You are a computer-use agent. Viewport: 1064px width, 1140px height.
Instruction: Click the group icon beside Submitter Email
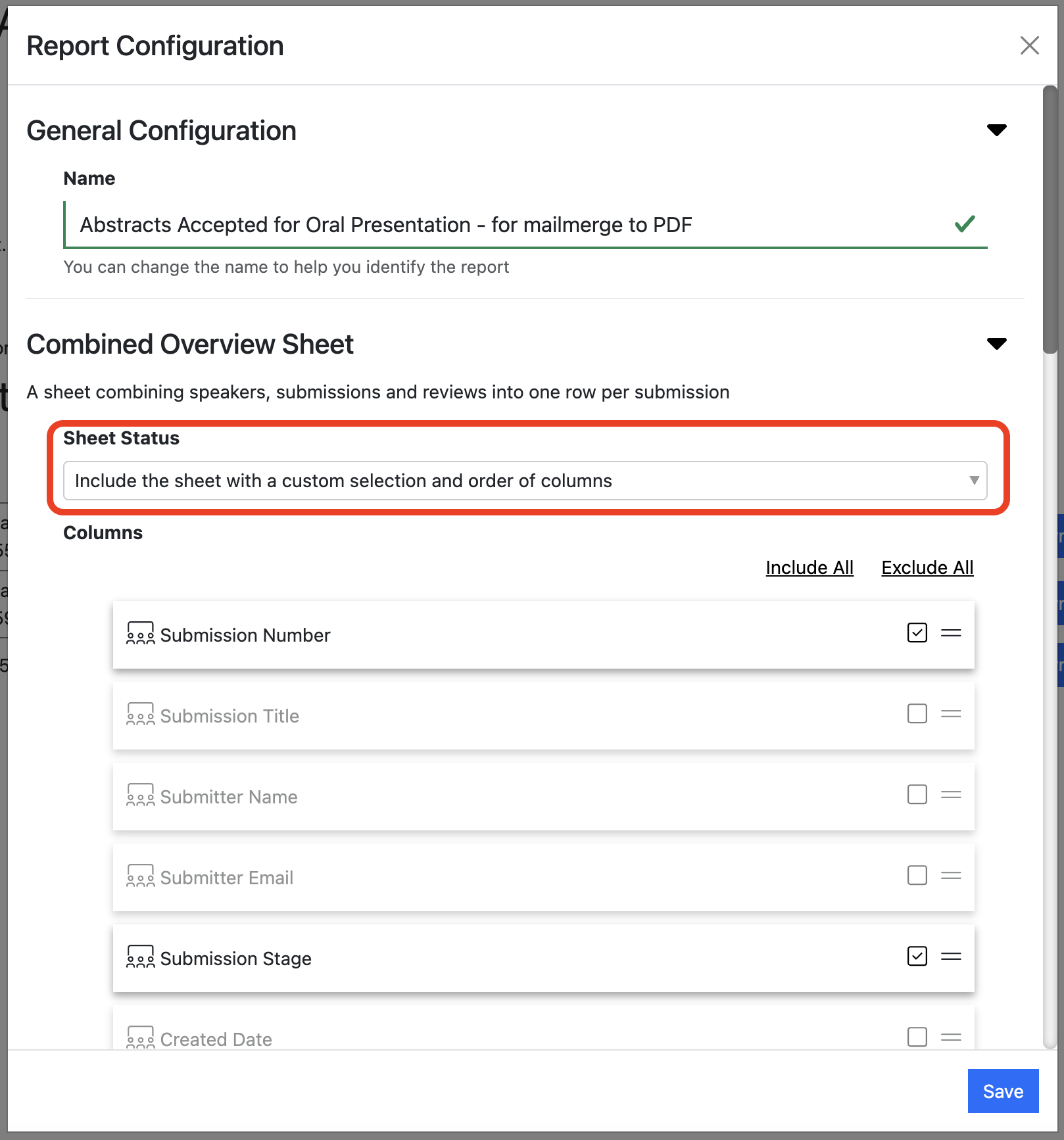(140, 876)
